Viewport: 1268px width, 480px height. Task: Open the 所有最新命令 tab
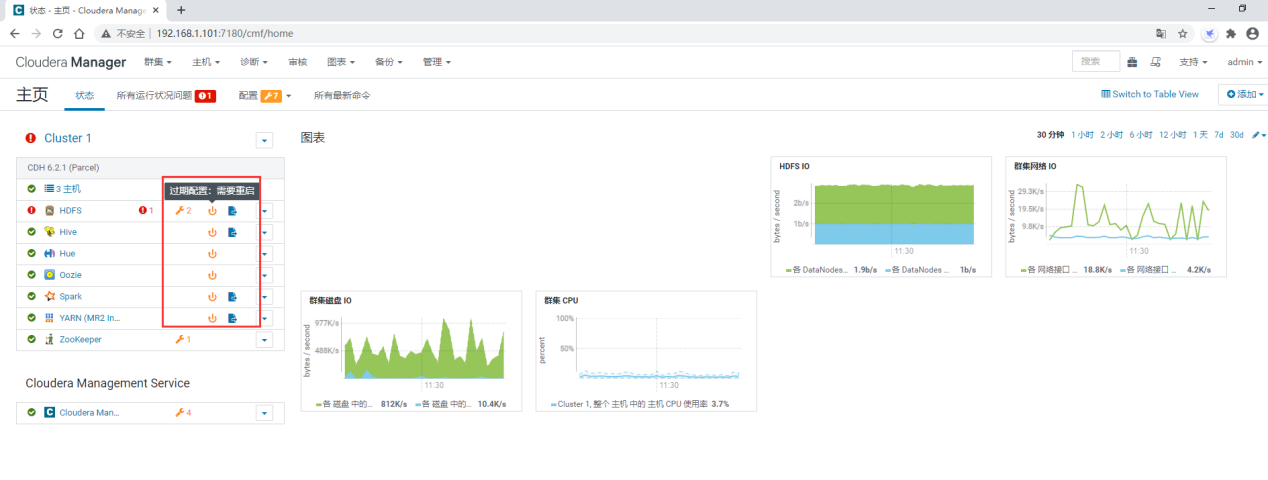click(x=342, y=95)
